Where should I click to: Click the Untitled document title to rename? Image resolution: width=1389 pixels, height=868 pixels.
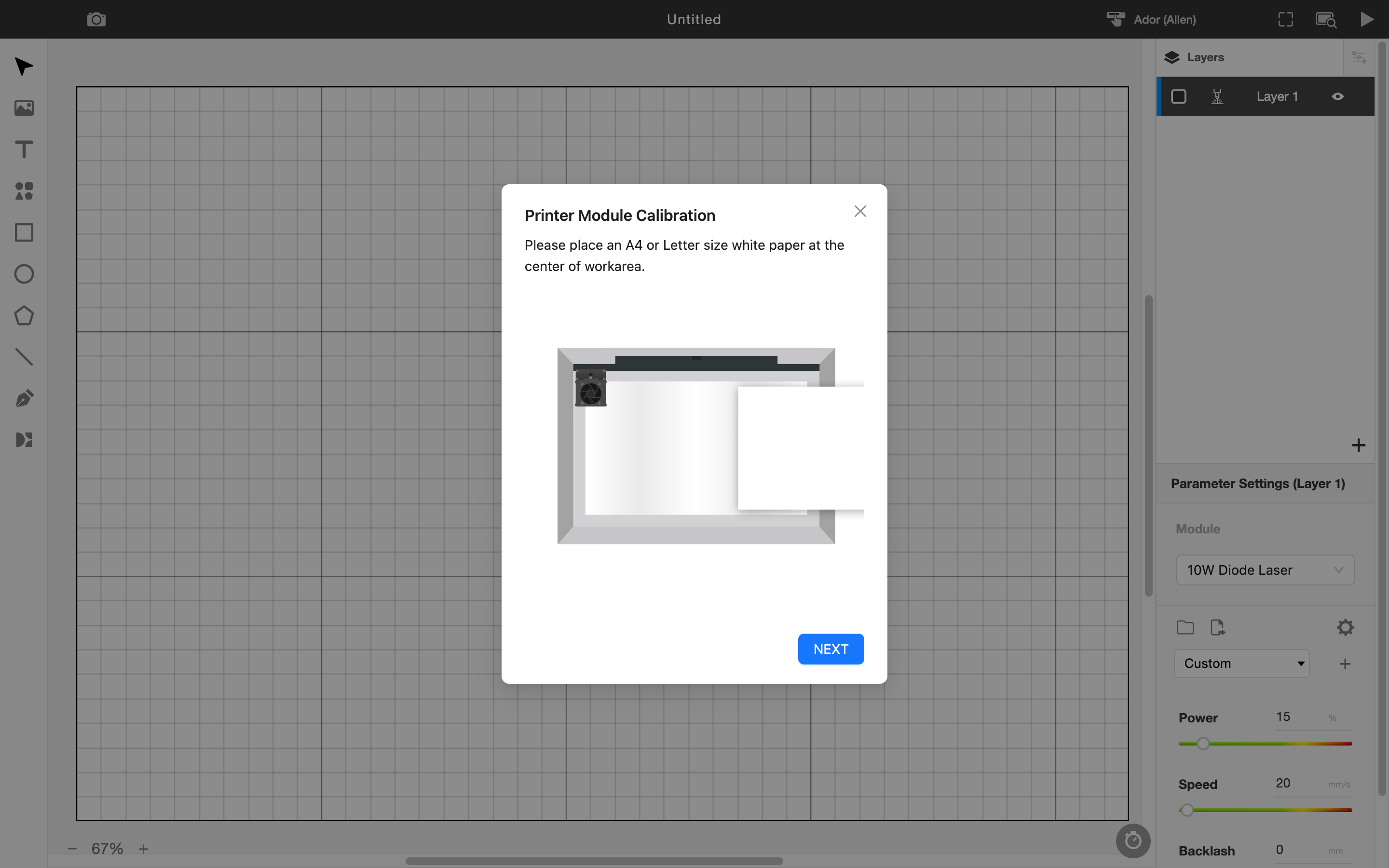(x=694, y=19)
